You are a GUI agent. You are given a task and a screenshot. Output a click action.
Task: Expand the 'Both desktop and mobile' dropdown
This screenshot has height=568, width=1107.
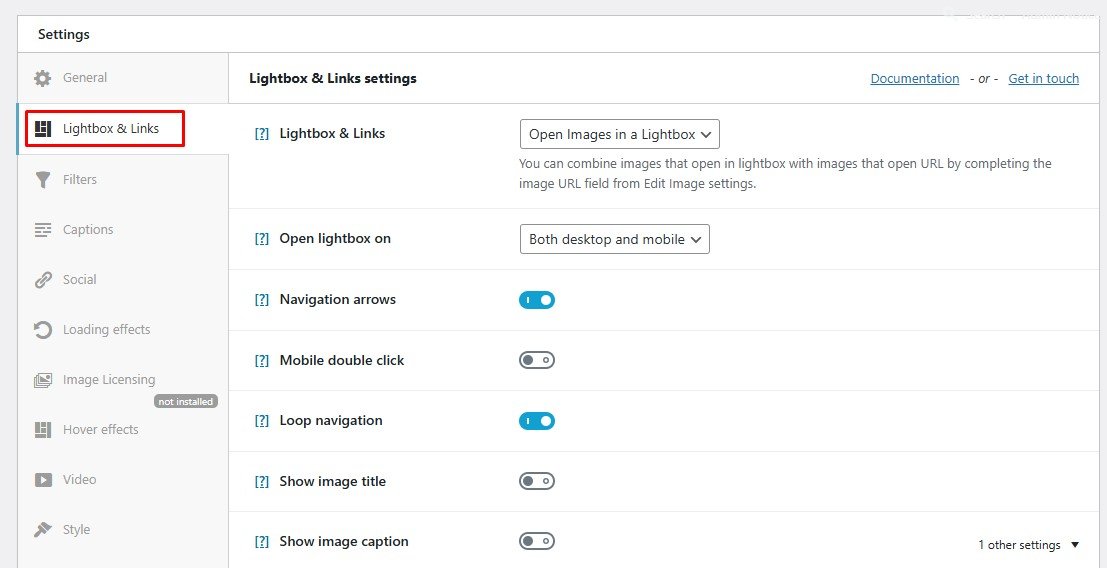click(614, 239)
